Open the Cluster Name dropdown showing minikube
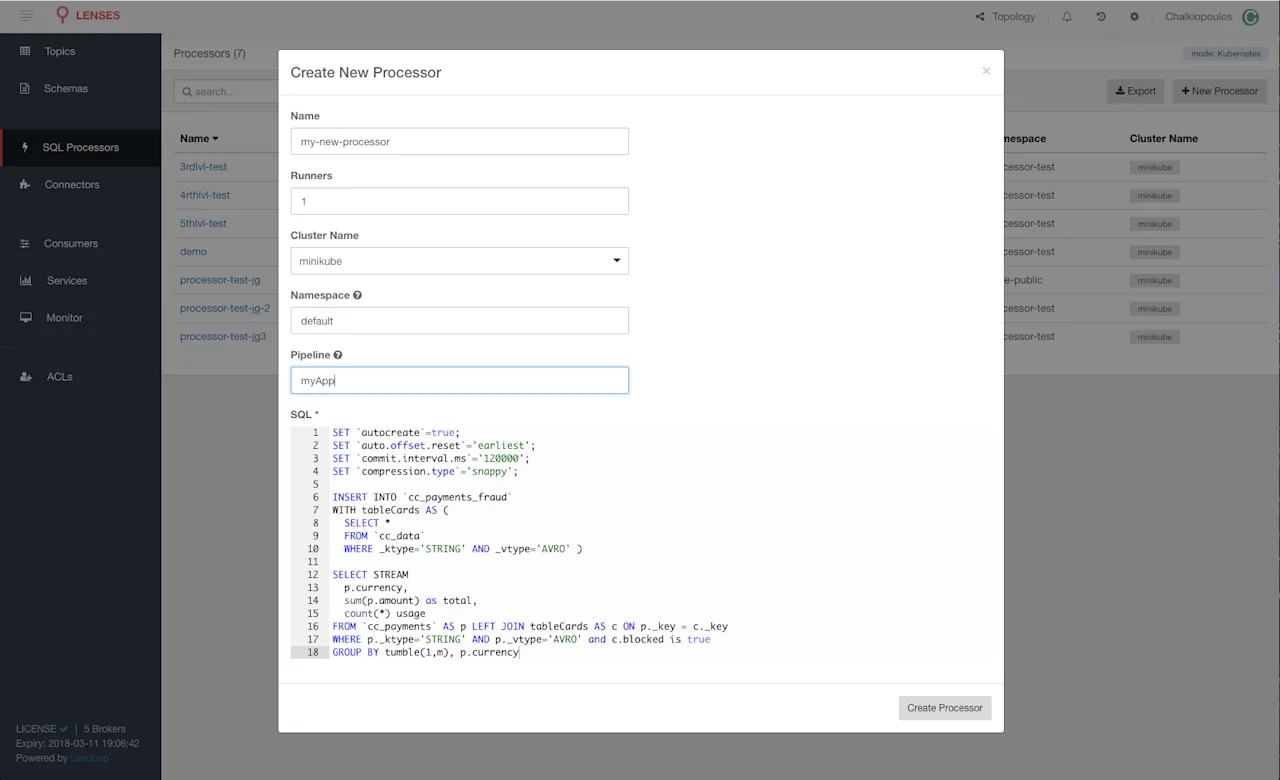 [x=459, y=260]
